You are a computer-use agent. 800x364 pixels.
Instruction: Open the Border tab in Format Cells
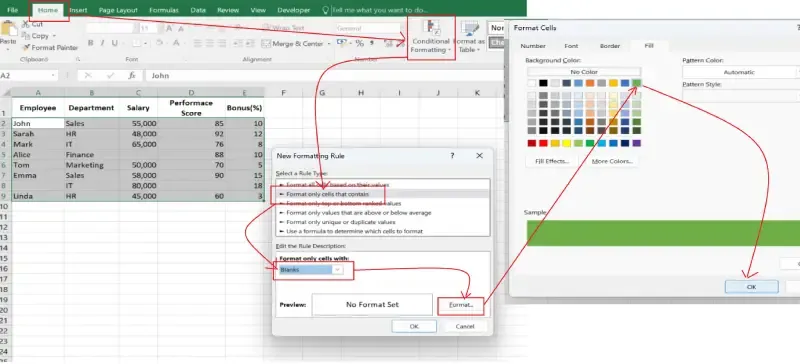click(610, 46)
